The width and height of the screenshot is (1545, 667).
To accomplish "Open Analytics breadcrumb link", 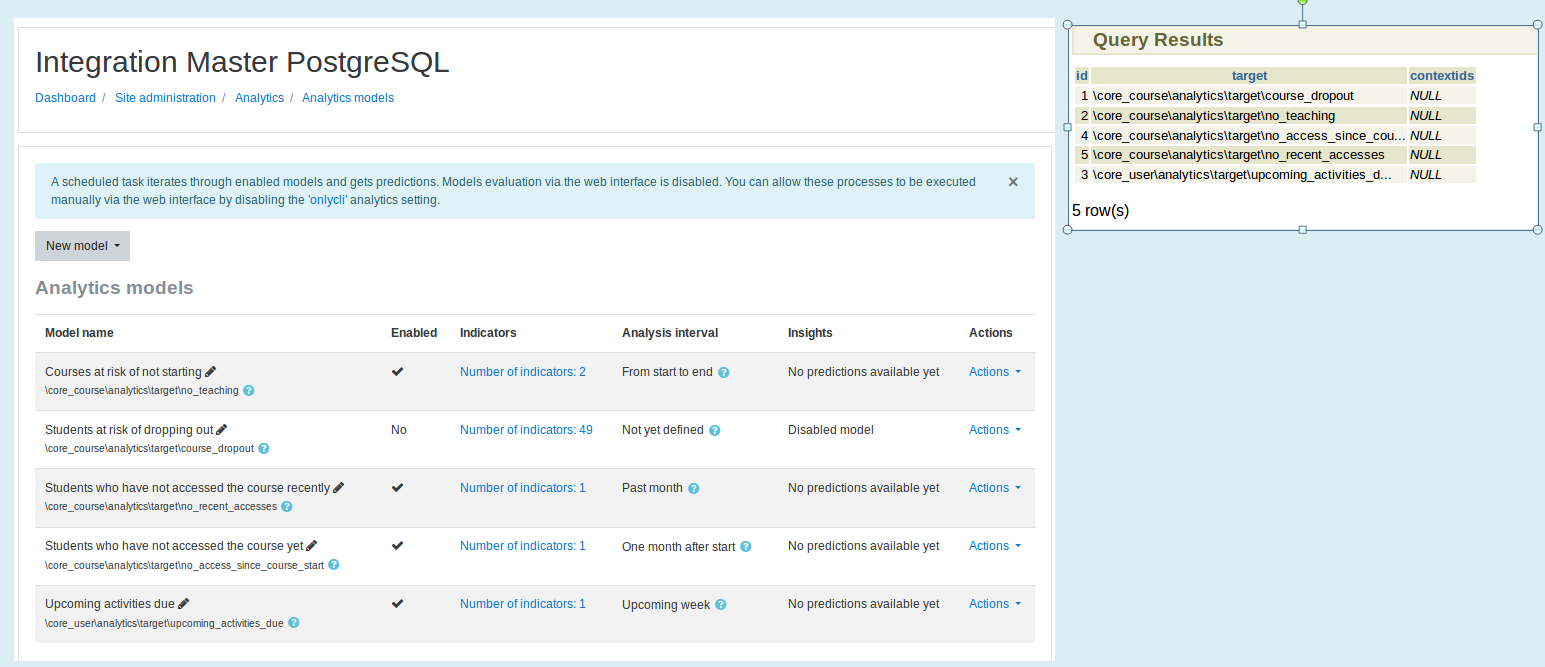I will coord(259,98).
